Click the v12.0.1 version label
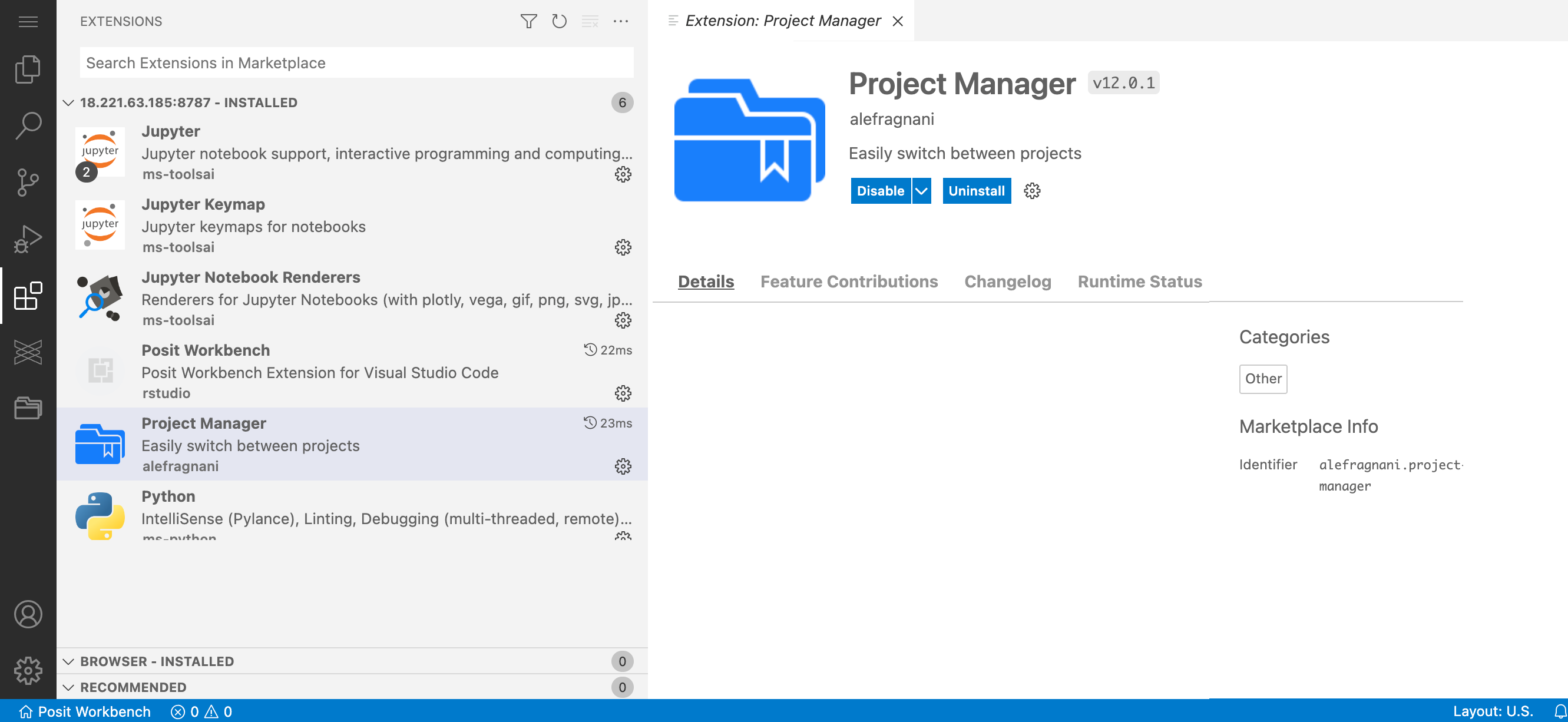 click(1123, 83)
